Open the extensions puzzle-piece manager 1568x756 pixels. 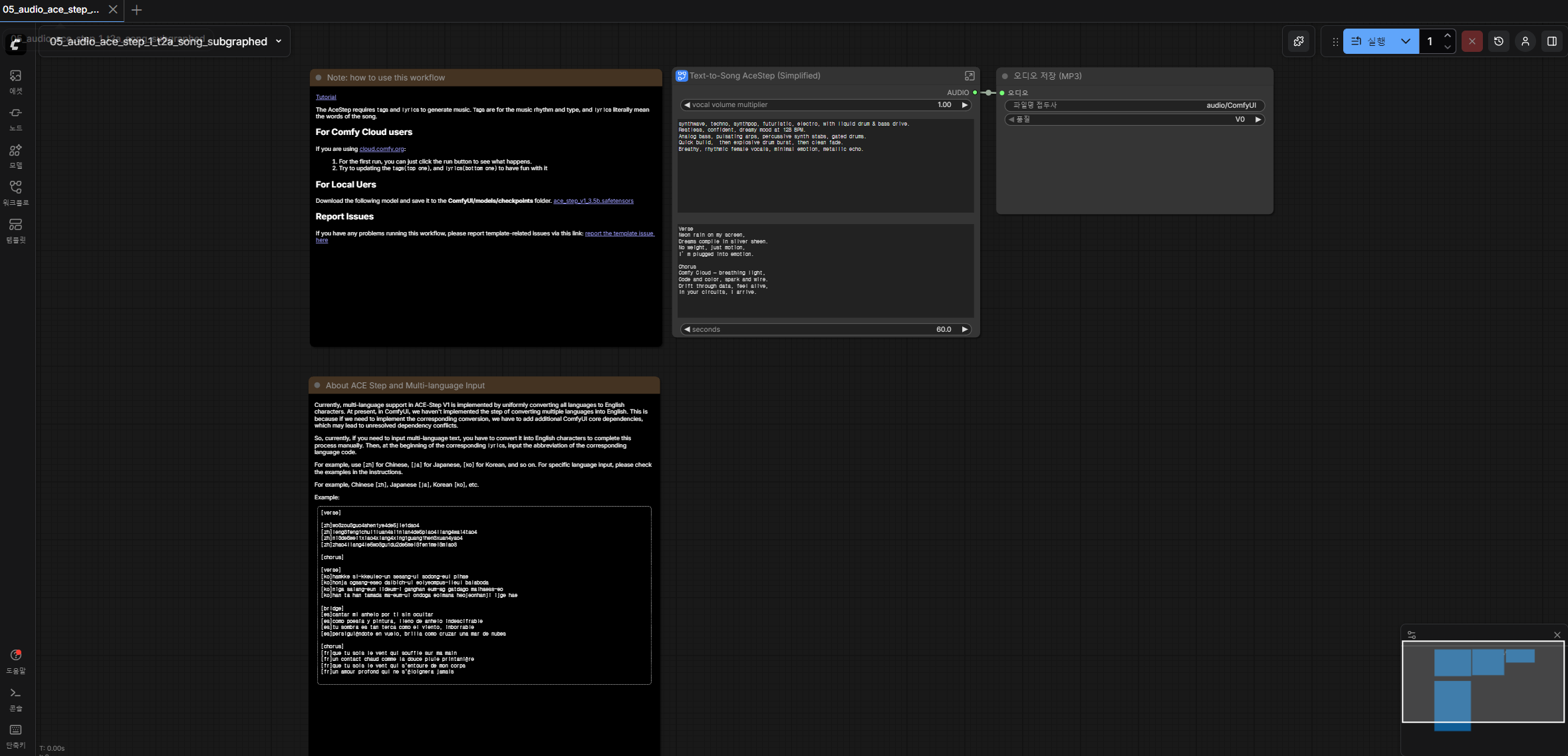click(1298, 41)
